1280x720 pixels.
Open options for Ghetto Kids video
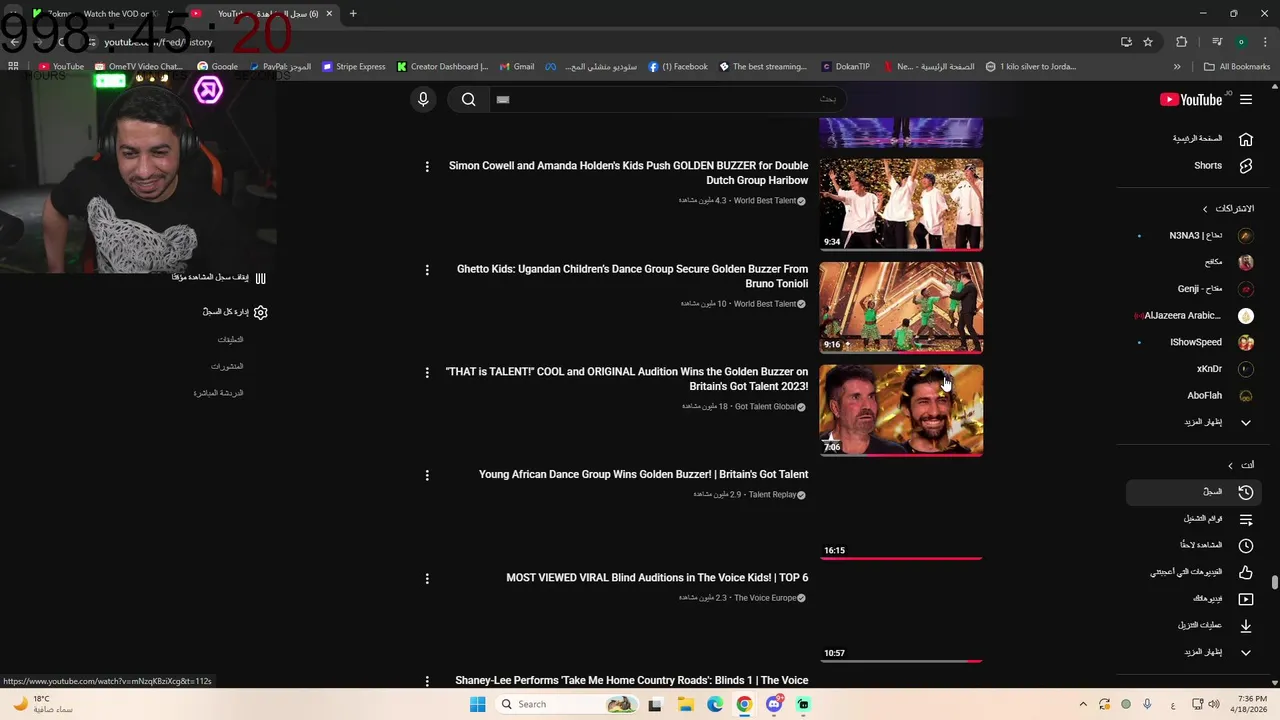click(x=427, y=270)
